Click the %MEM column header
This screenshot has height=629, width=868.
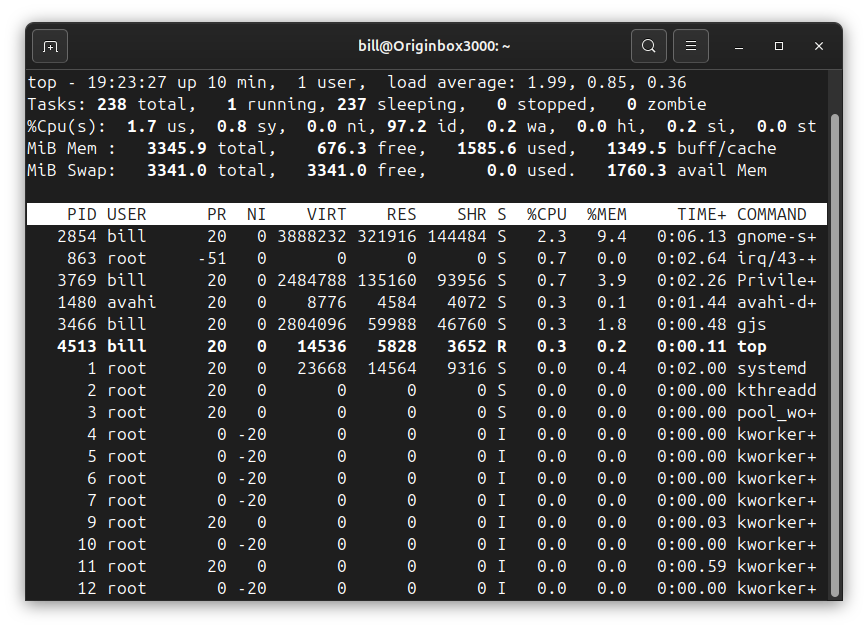[x=607, y=213]
